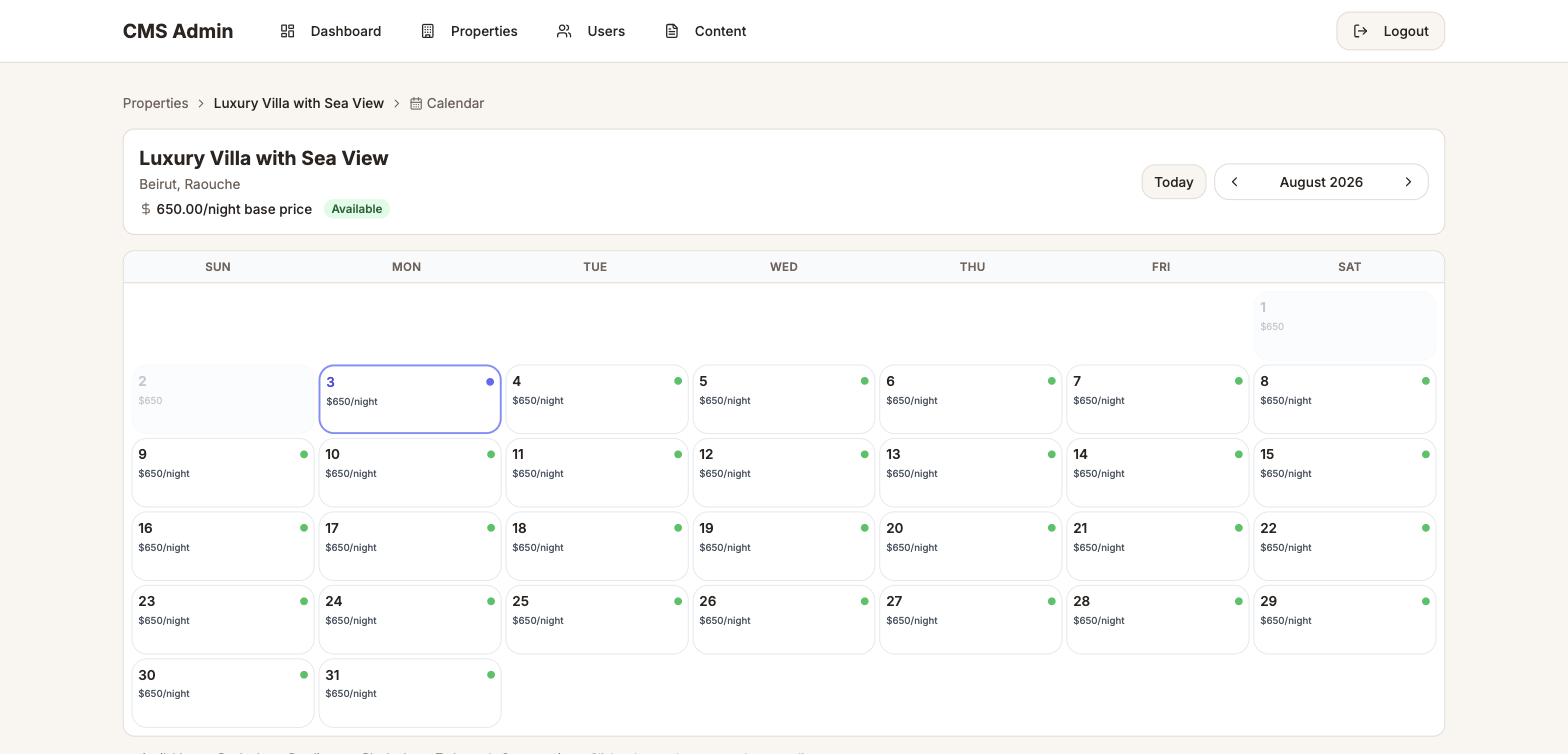Image resolution: width=1568 pixels, height=755 pixels.
Task: Click the Beirut, Raouche location text
Action: (190, 184)
